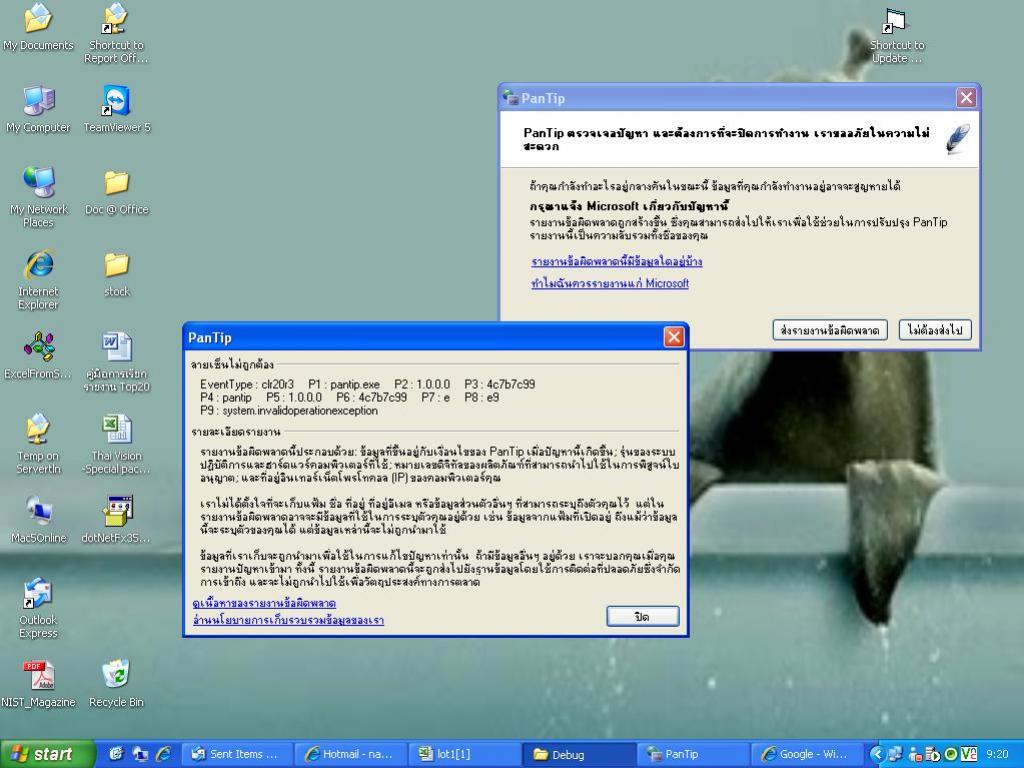
Task: Select ExcelFromS... desktop icon
Action: 38,356
